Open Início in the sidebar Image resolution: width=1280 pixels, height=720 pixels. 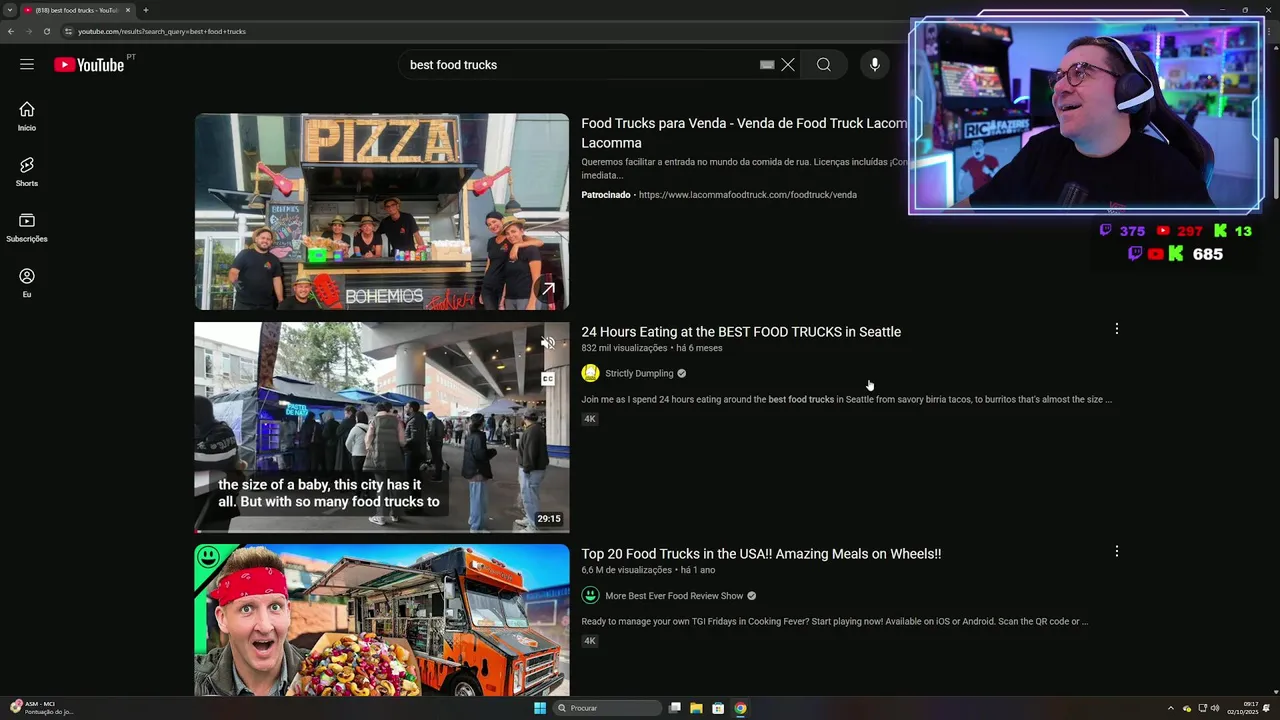(x=27, y=116)
